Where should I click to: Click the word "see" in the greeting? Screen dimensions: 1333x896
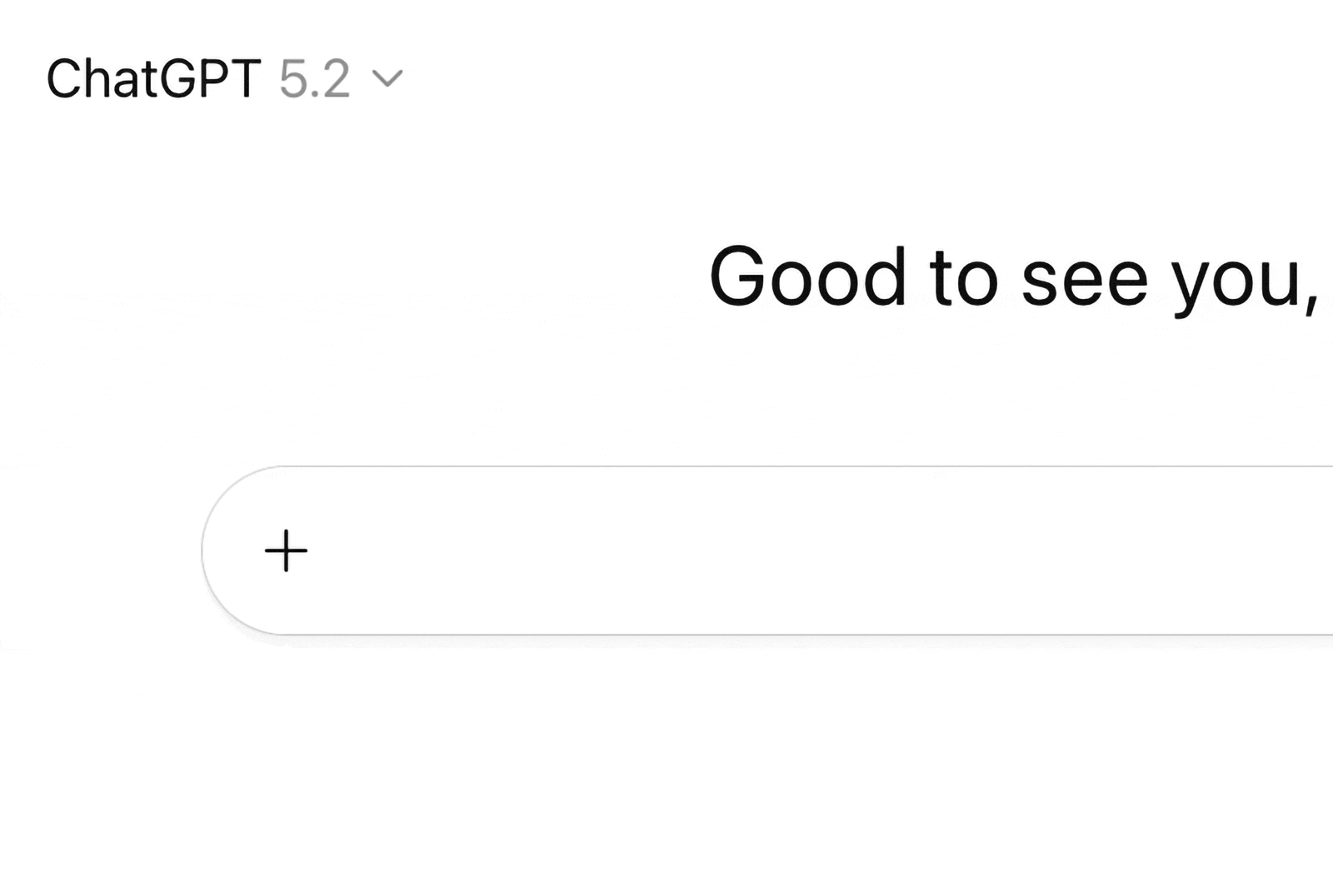click(x=1084, y=280)
